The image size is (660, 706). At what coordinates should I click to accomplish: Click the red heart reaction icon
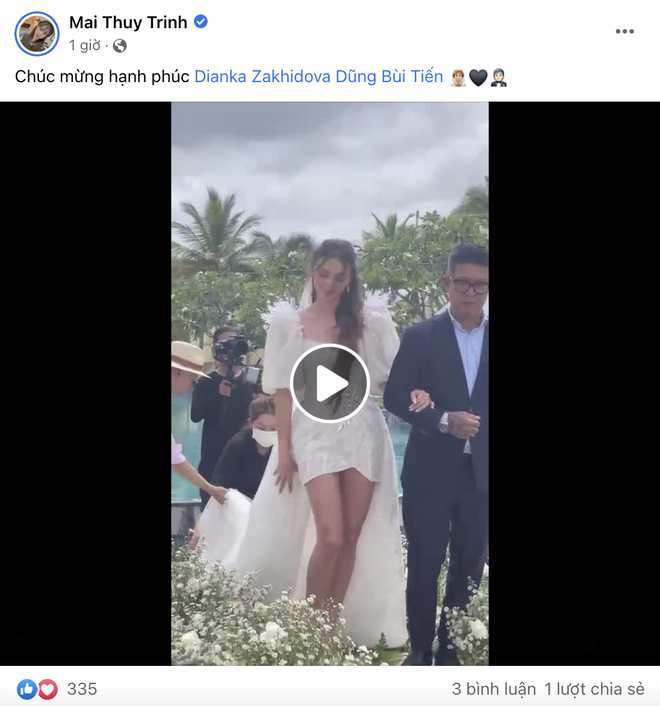coord(47,689)
